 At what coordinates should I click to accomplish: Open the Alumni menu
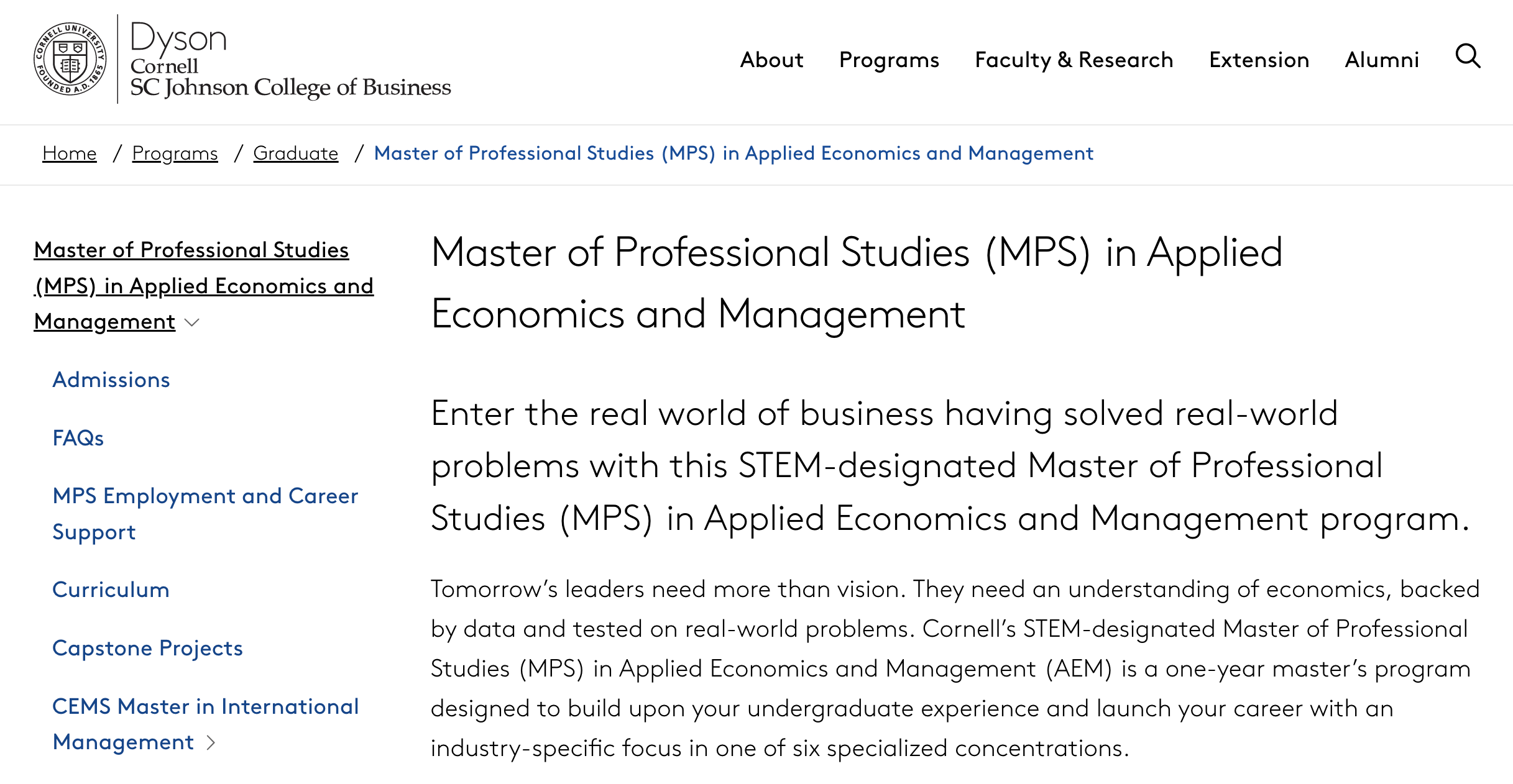coord(1382,60)
